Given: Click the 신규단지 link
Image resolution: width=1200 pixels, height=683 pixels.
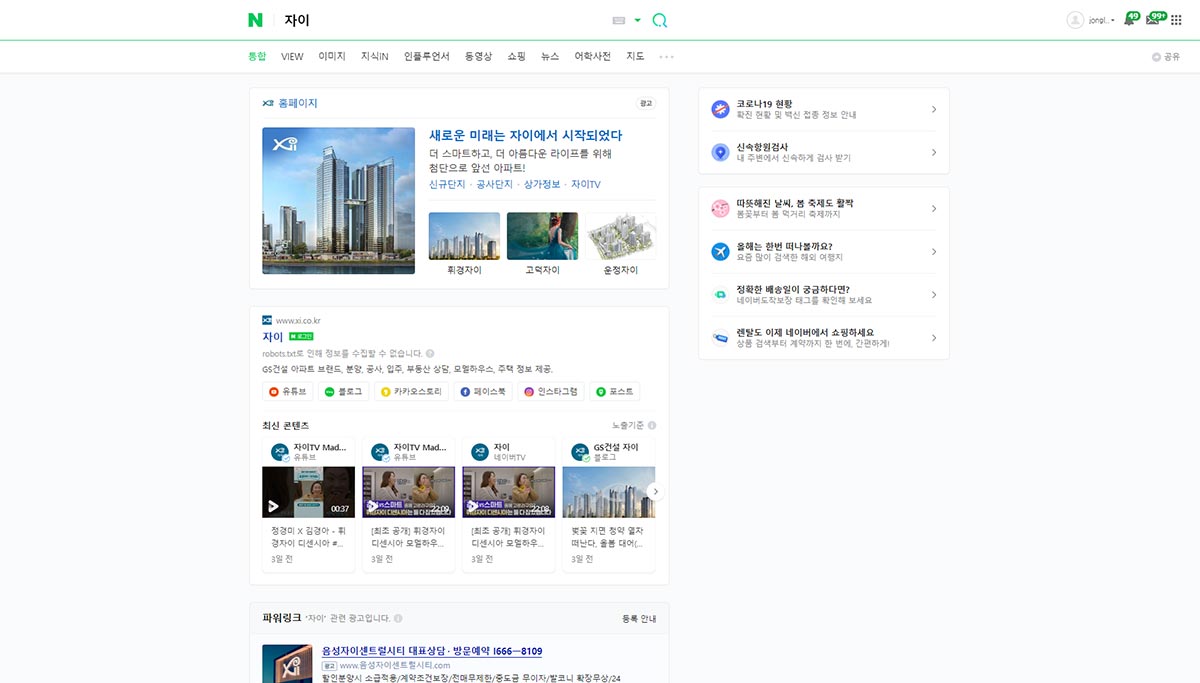Looking at the screenshot, I should [x=447, y=185].
